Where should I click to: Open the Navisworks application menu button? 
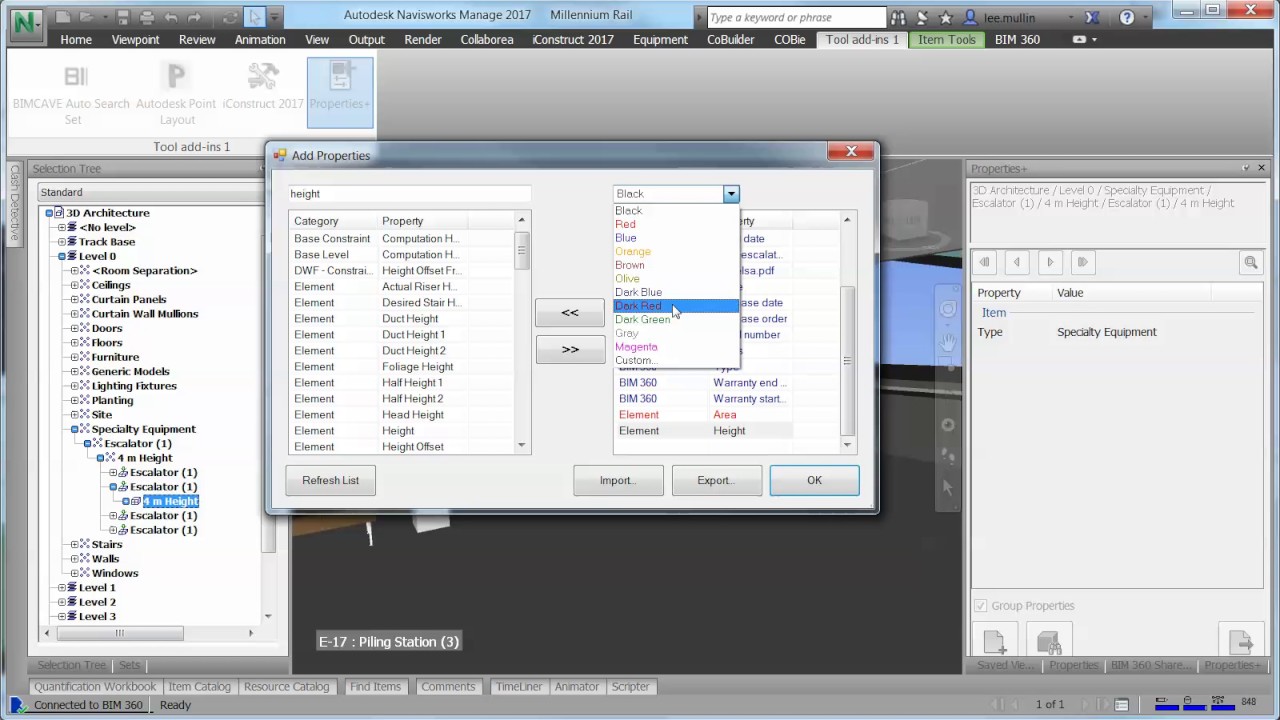click(x=26, y=24)
